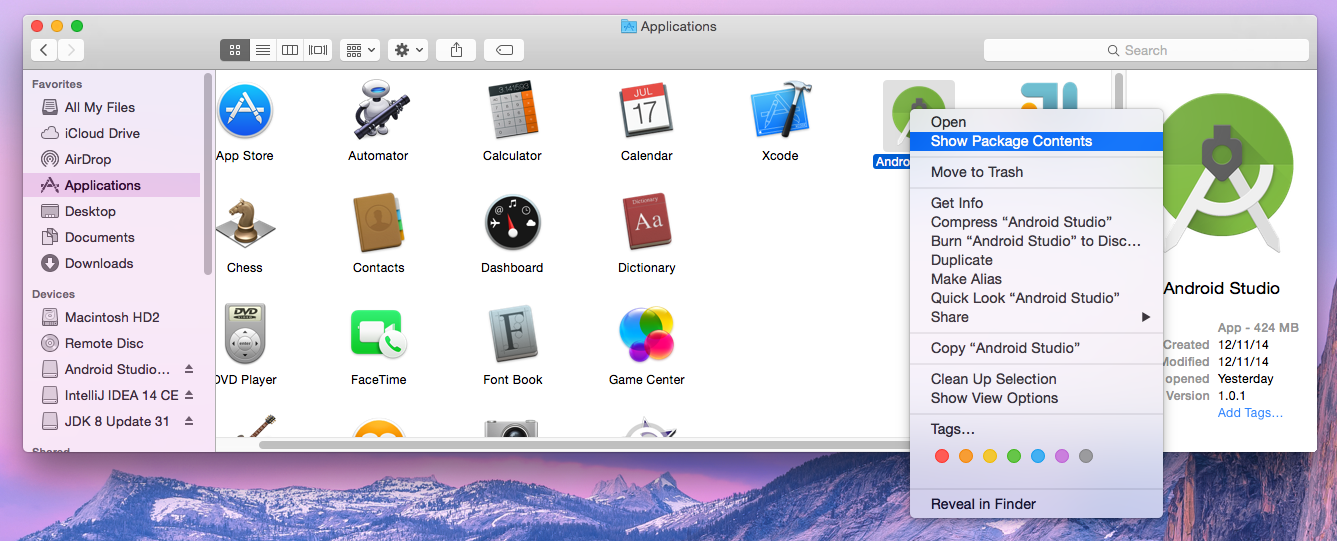Choose Get Info in context menu
This screenshot has height=541, width=1337.
coord(1036,203)
